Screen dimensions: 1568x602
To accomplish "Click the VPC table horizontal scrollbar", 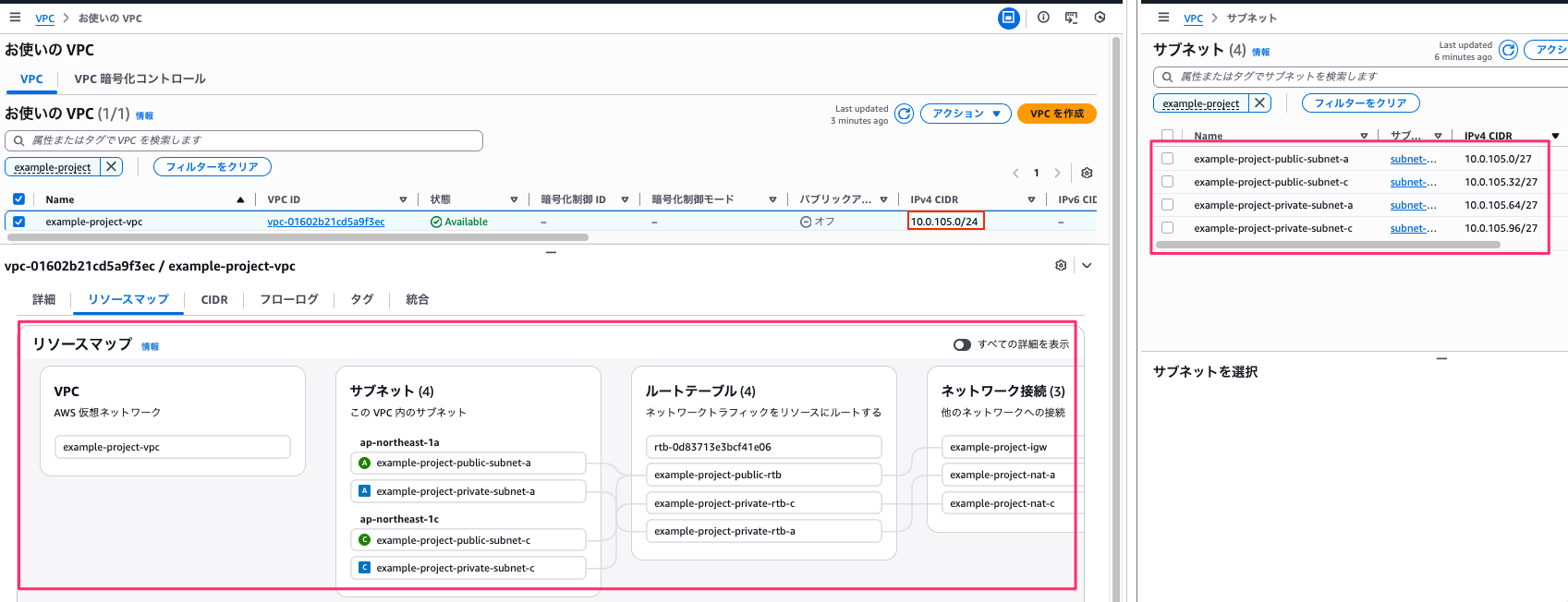I will 298,237.
